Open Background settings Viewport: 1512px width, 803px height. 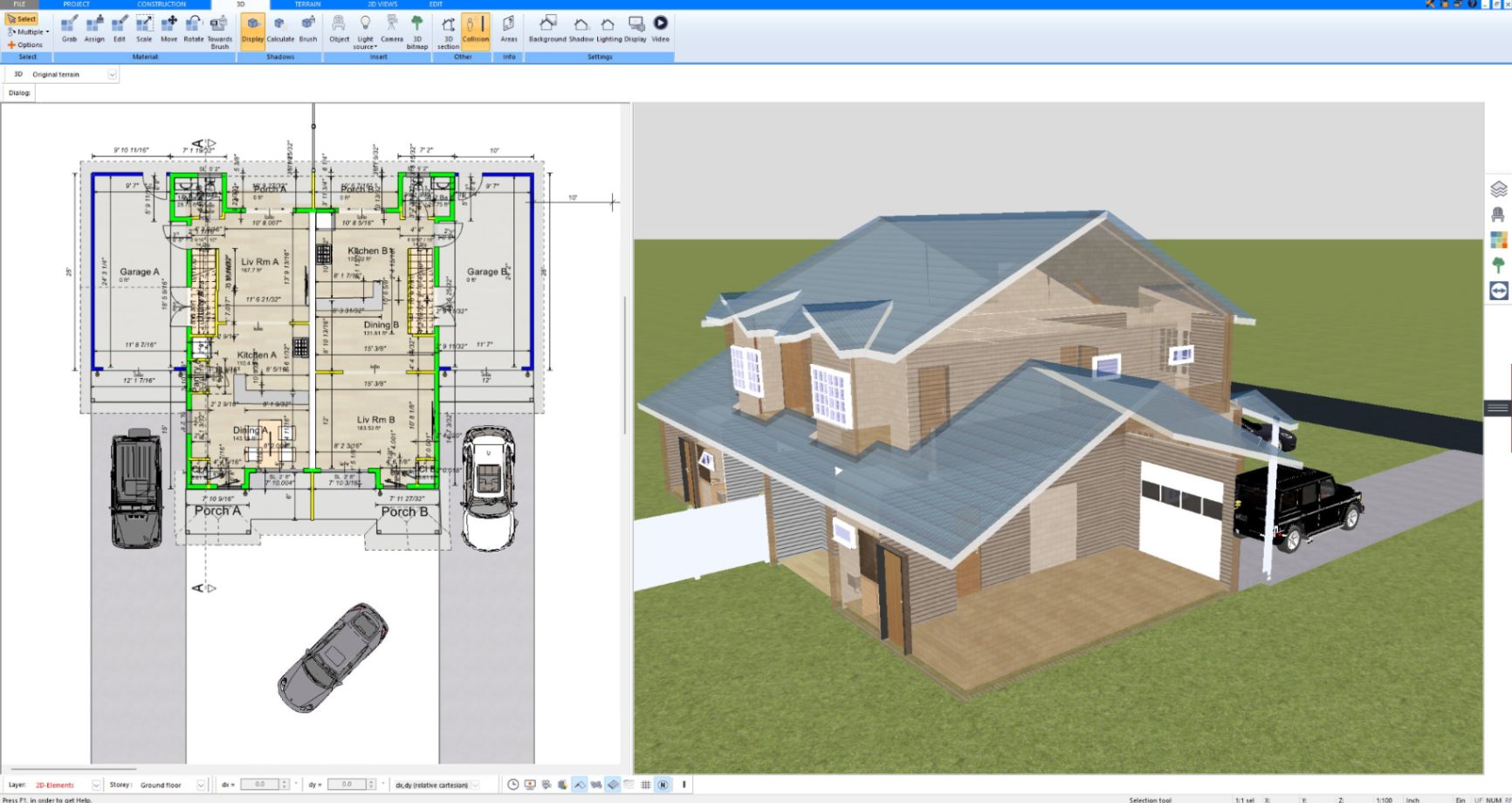[547, 28]
